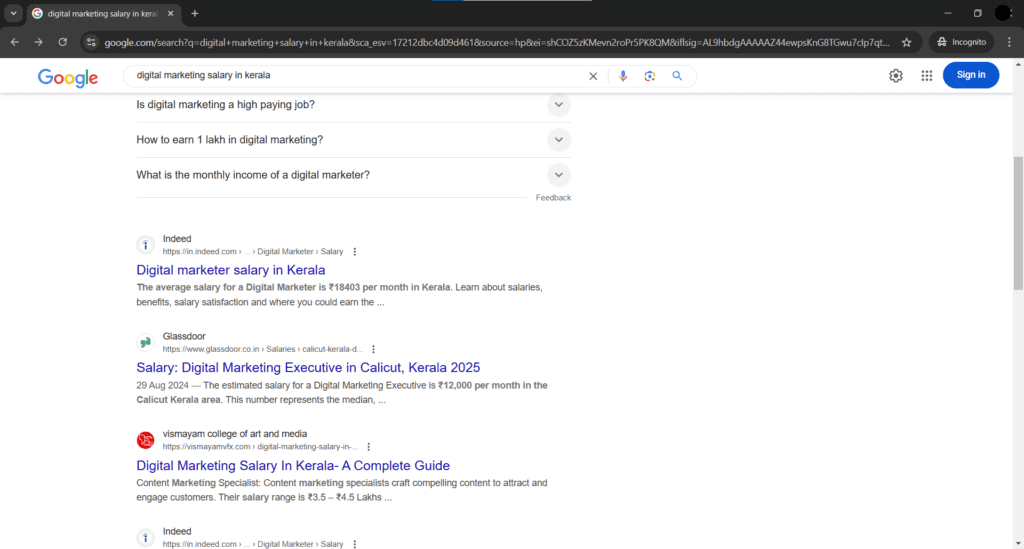Open more options for vismayam result

pos(369,447)
